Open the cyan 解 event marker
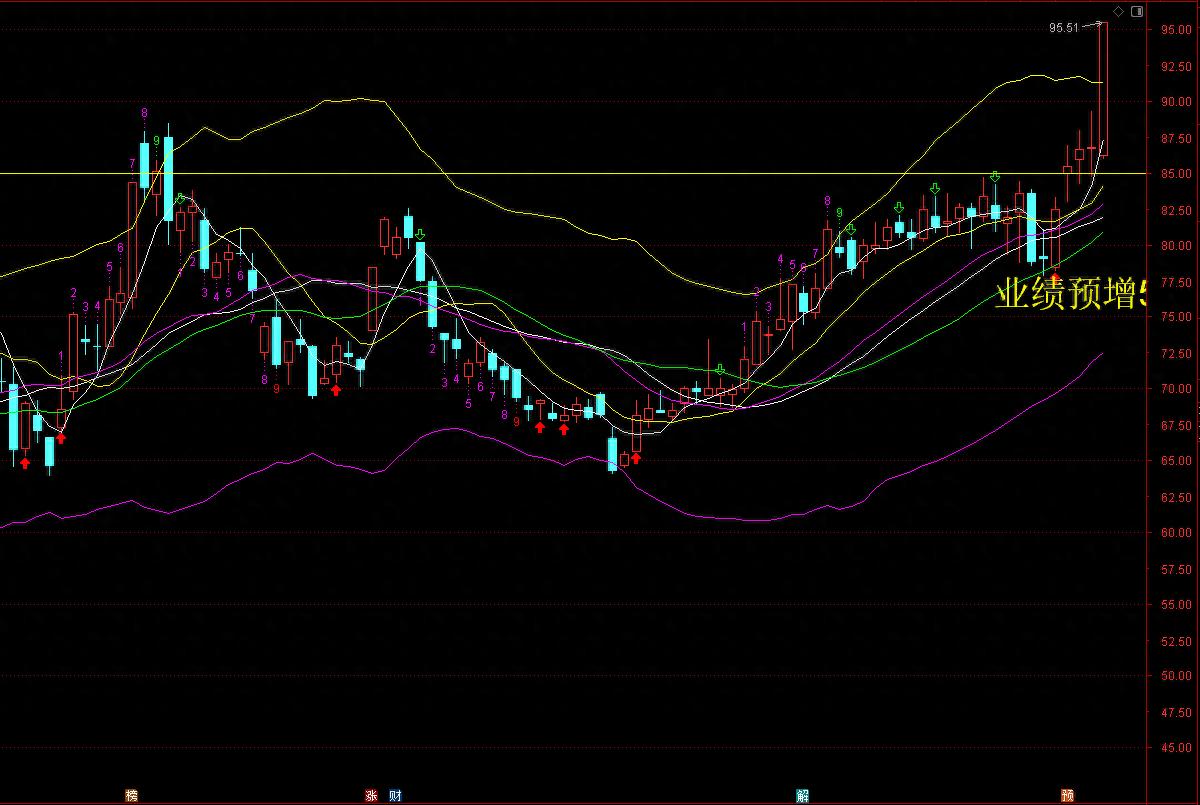 pos(803,796)
